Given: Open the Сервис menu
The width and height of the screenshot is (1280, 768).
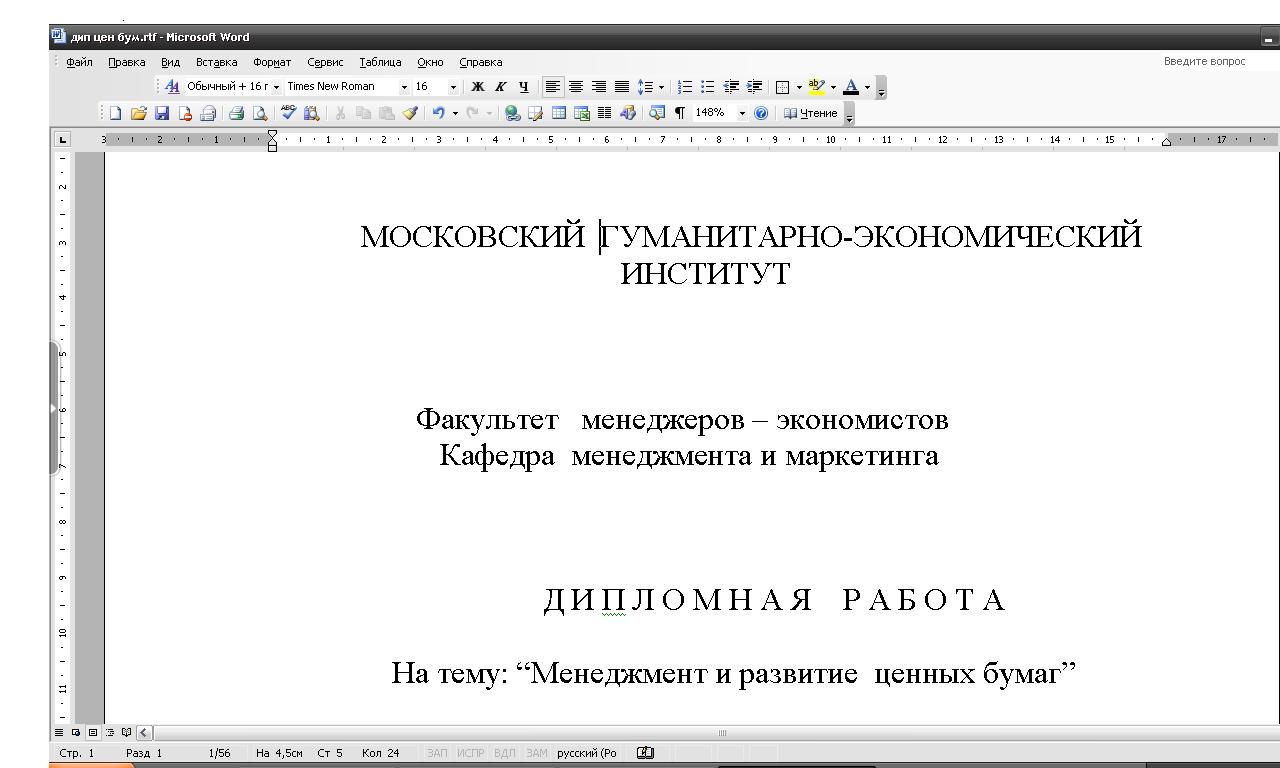Looking at the screenshot, I should (325, 62).
